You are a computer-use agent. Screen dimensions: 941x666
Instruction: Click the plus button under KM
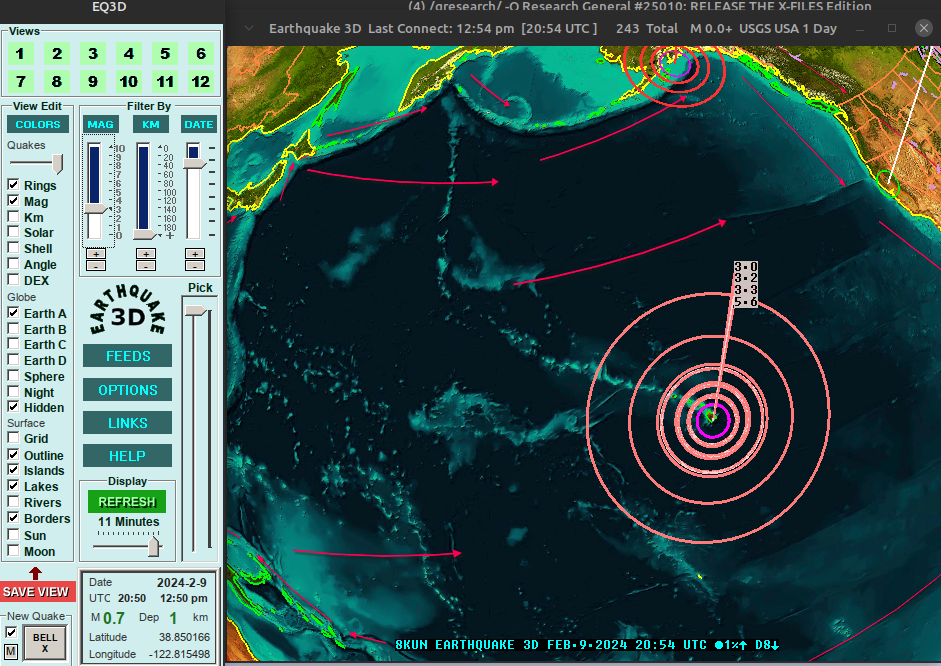(146, 254)
